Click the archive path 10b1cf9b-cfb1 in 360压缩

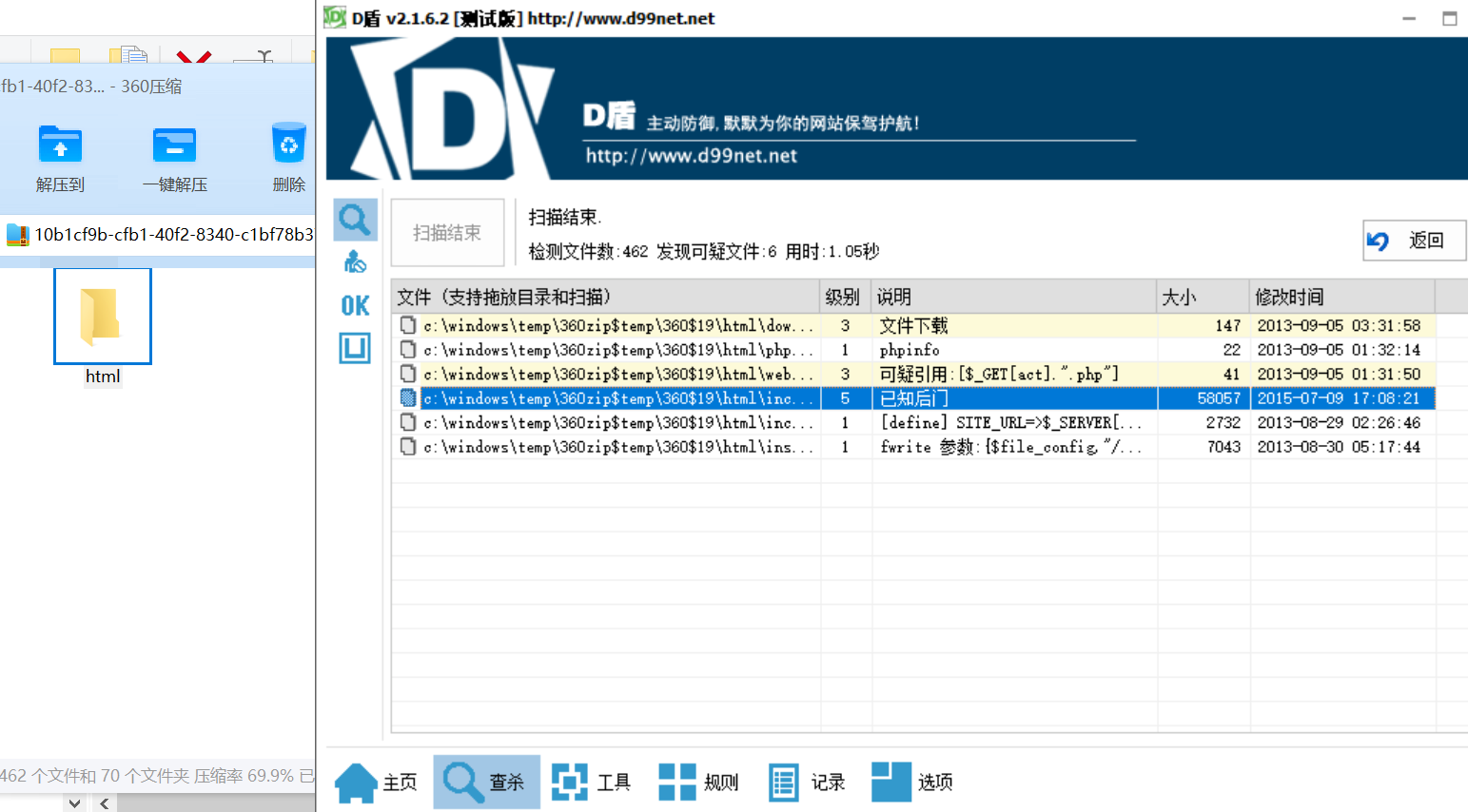click(x=173, y=234)
